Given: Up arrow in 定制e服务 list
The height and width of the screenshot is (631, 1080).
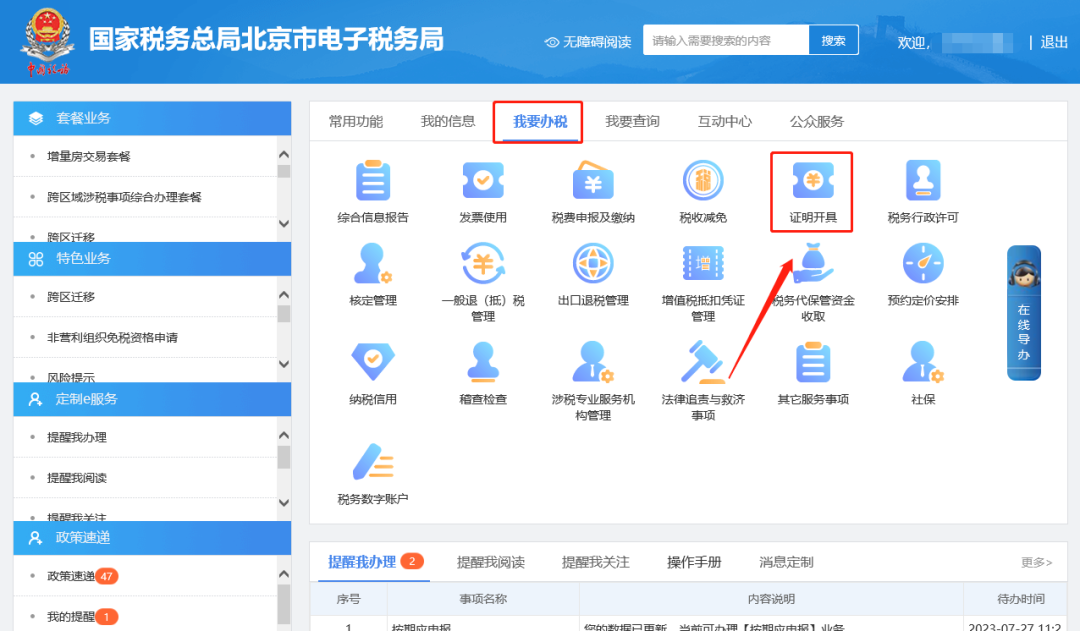Looking at the screenshot, I should [x=284, y=435].
